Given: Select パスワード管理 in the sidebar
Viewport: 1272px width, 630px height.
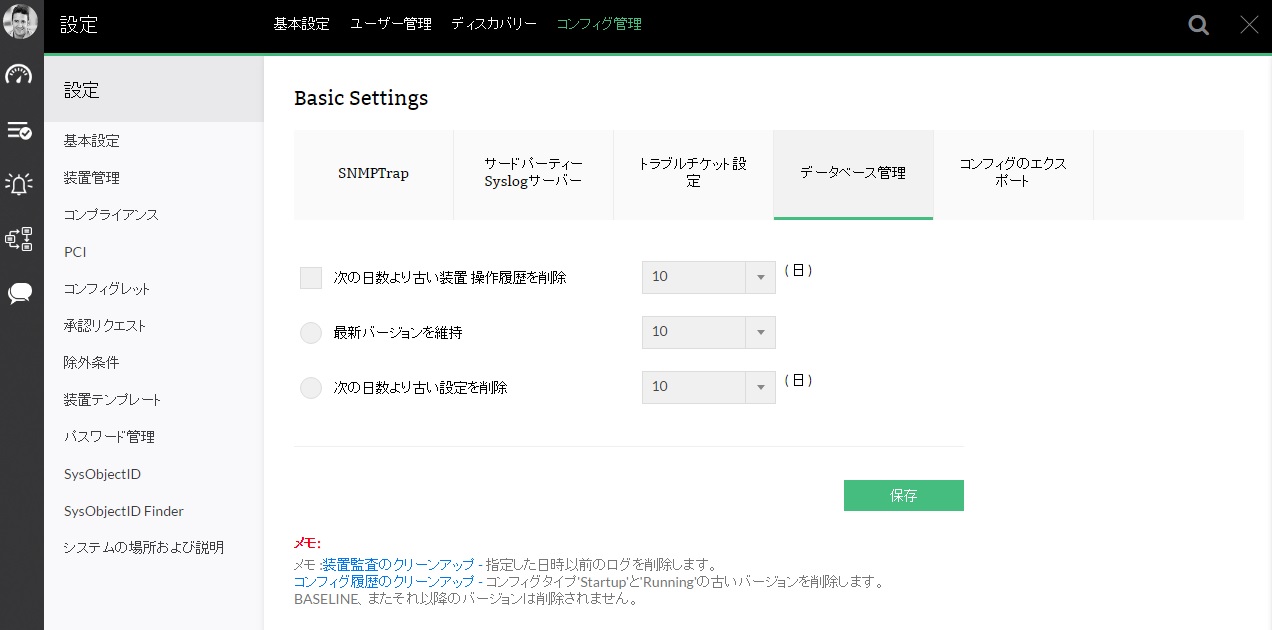Looking at the screenshot, I should tap(109, 437).
